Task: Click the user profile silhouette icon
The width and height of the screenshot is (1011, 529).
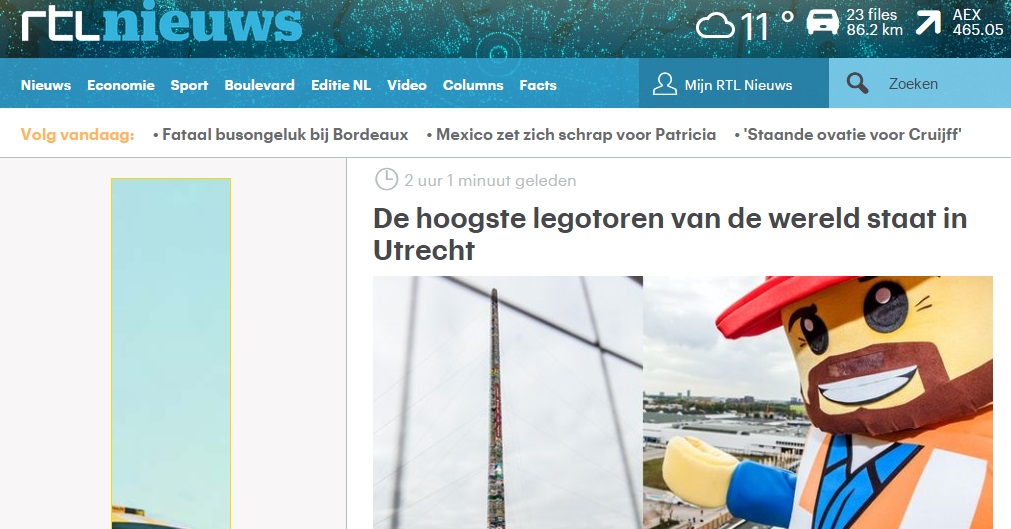Action: 664,84
